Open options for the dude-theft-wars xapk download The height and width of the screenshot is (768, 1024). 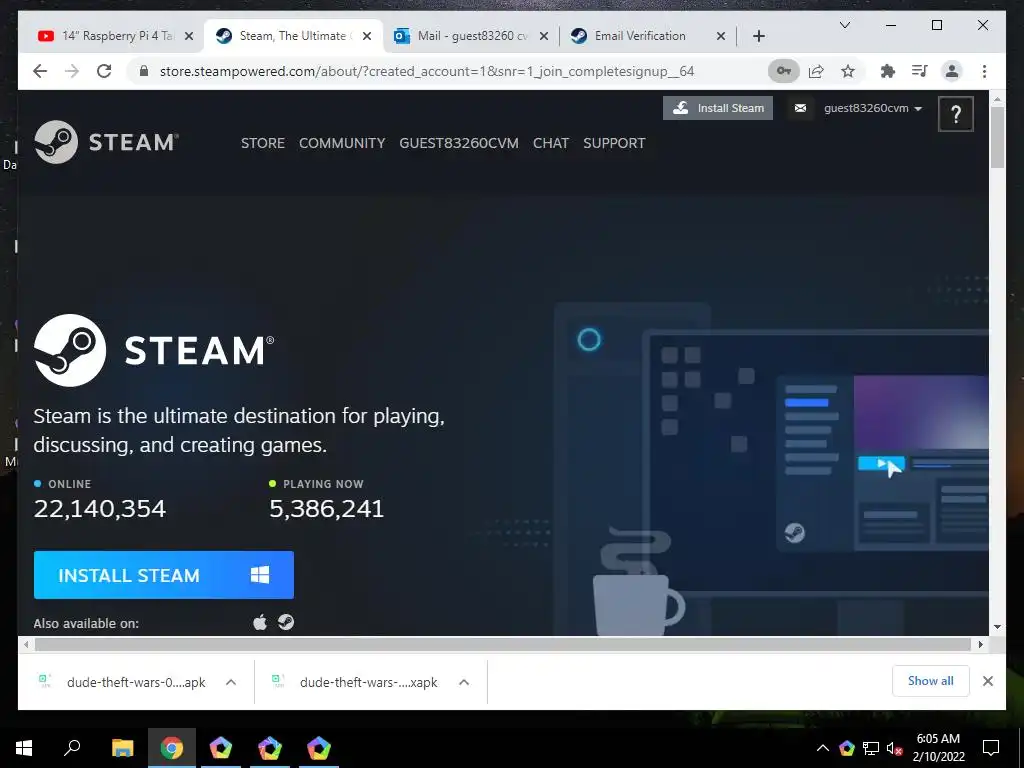click(x=464, y=682)
